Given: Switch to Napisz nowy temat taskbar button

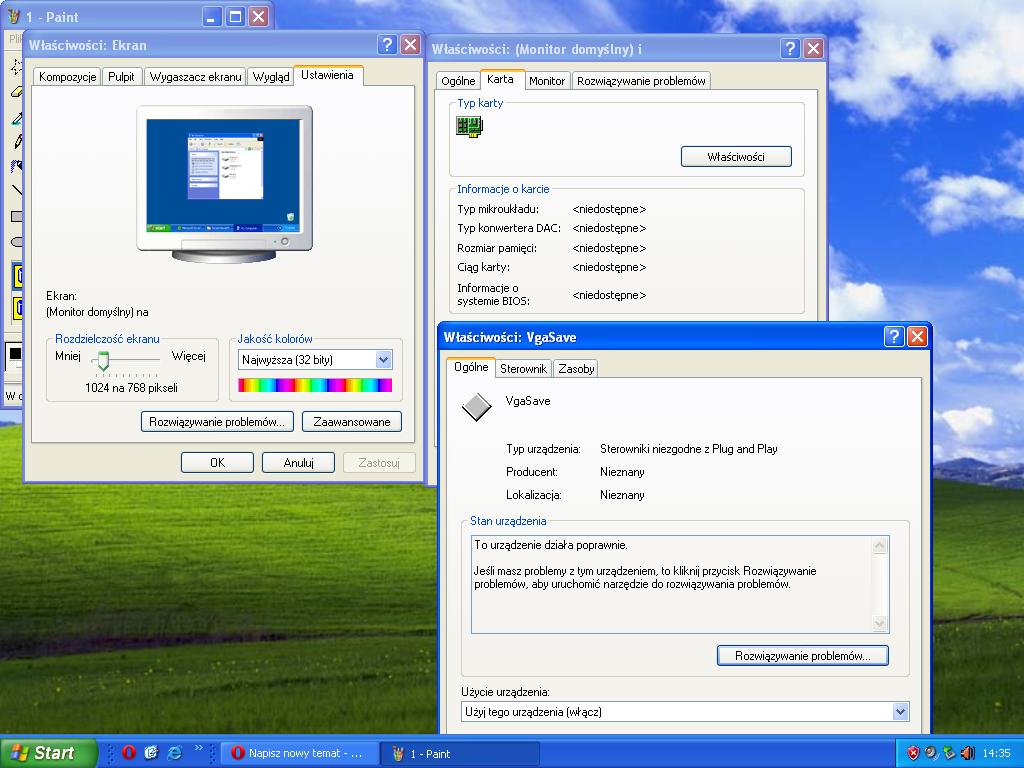Looking at the screenshot, I should coord(299,753).
